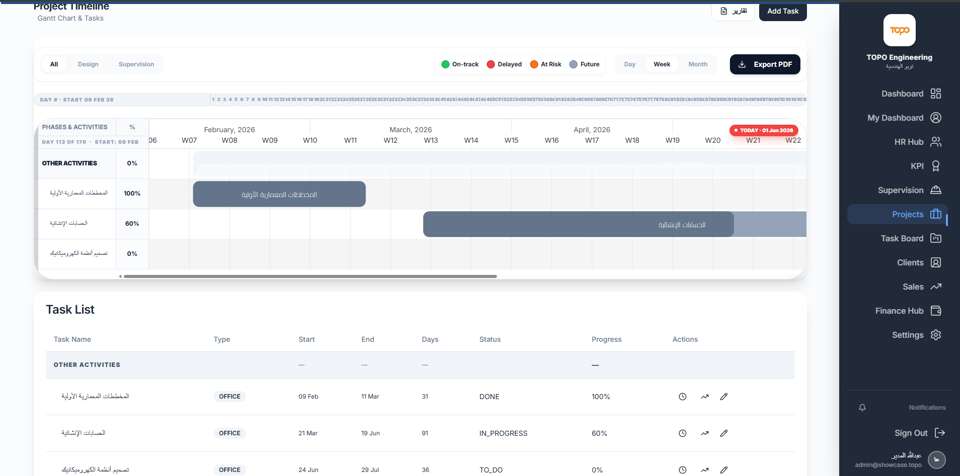The height and width of the screenshot is (476, 960).
Task: Switch timeline filter to All
Action: pos(54,64)
